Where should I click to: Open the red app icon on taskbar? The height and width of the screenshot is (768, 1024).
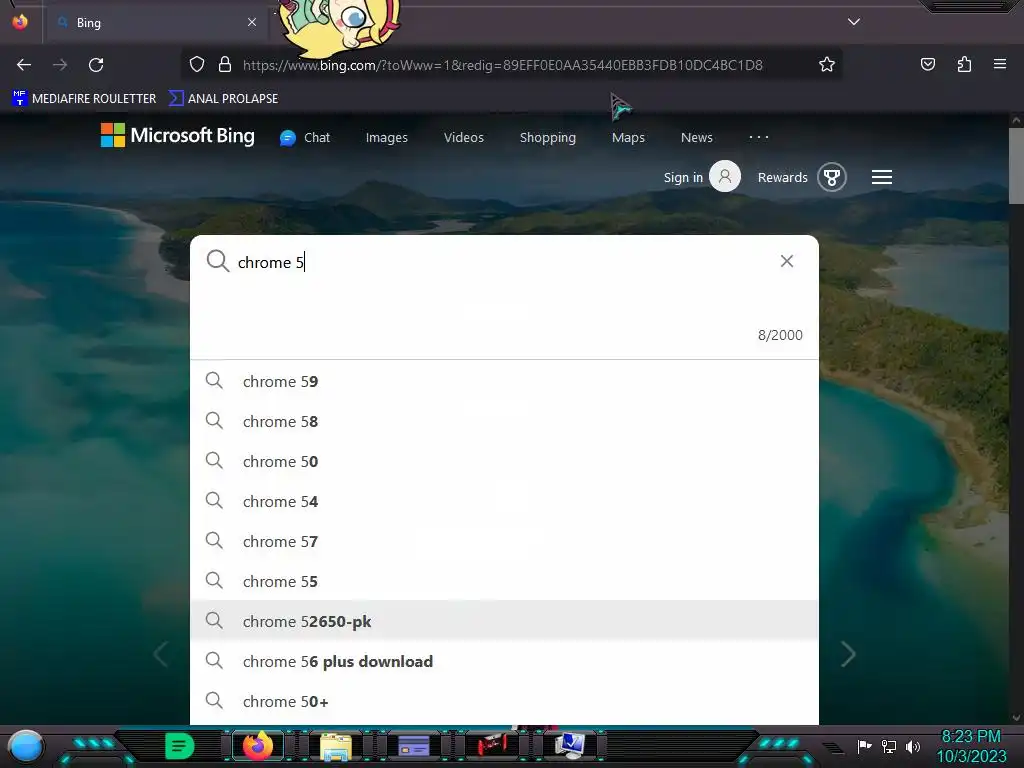point(492,744)
